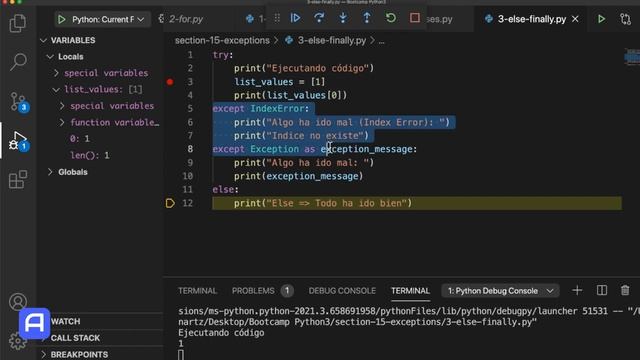Click the minimap in editor
Image resolution: width=640 pixels, height=360 pixels.
[632, 56]
